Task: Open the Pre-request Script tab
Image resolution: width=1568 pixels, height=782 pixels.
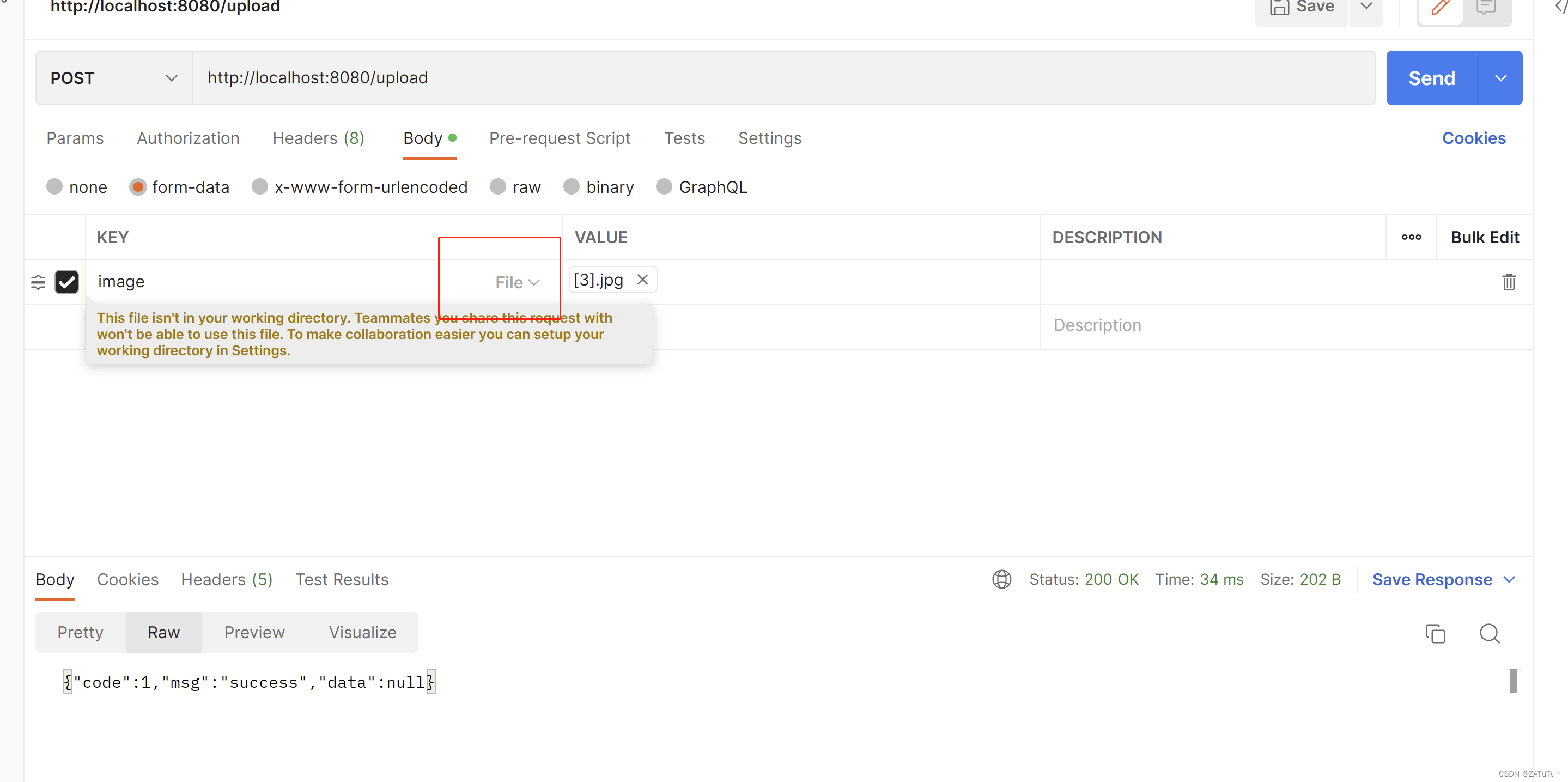Action: tap(560, 138)
